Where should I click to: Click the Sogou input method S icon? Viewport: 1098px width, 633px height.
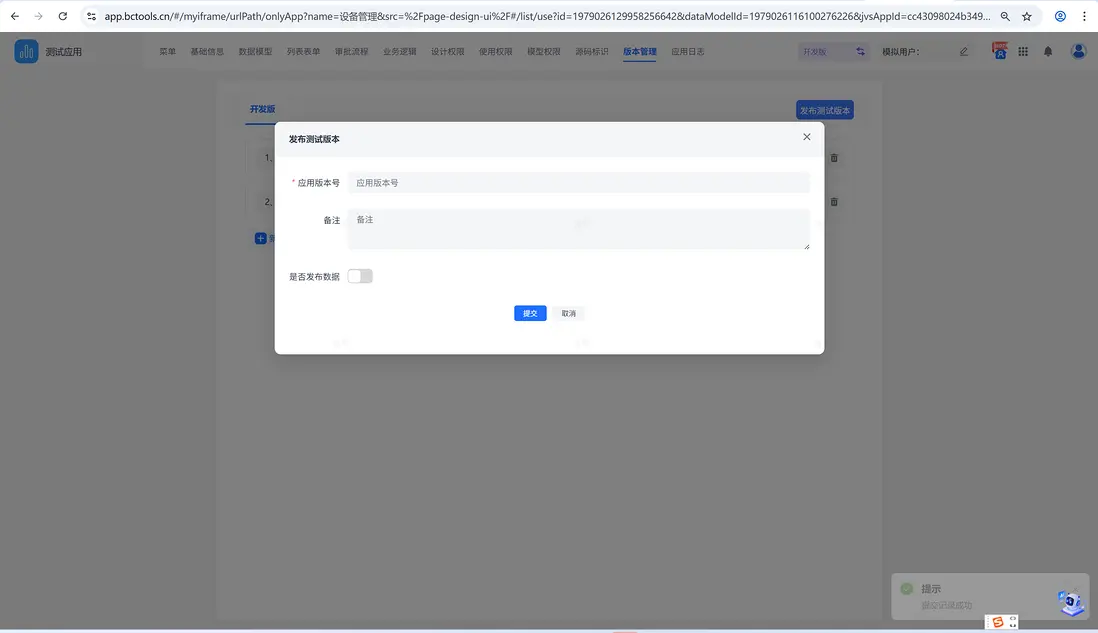coord(998,622)
